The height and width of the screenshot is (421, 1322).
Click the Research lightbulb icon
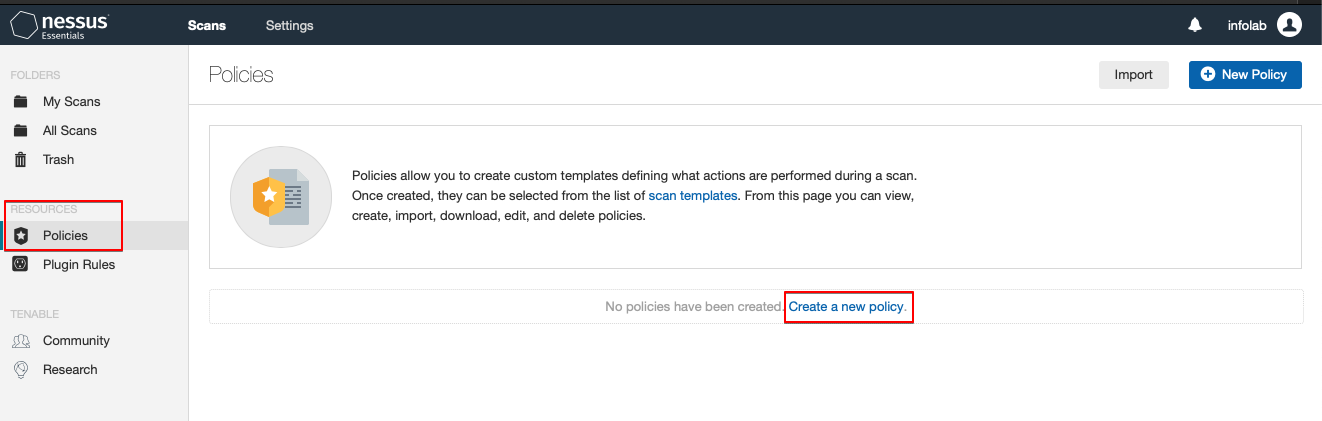20,370
